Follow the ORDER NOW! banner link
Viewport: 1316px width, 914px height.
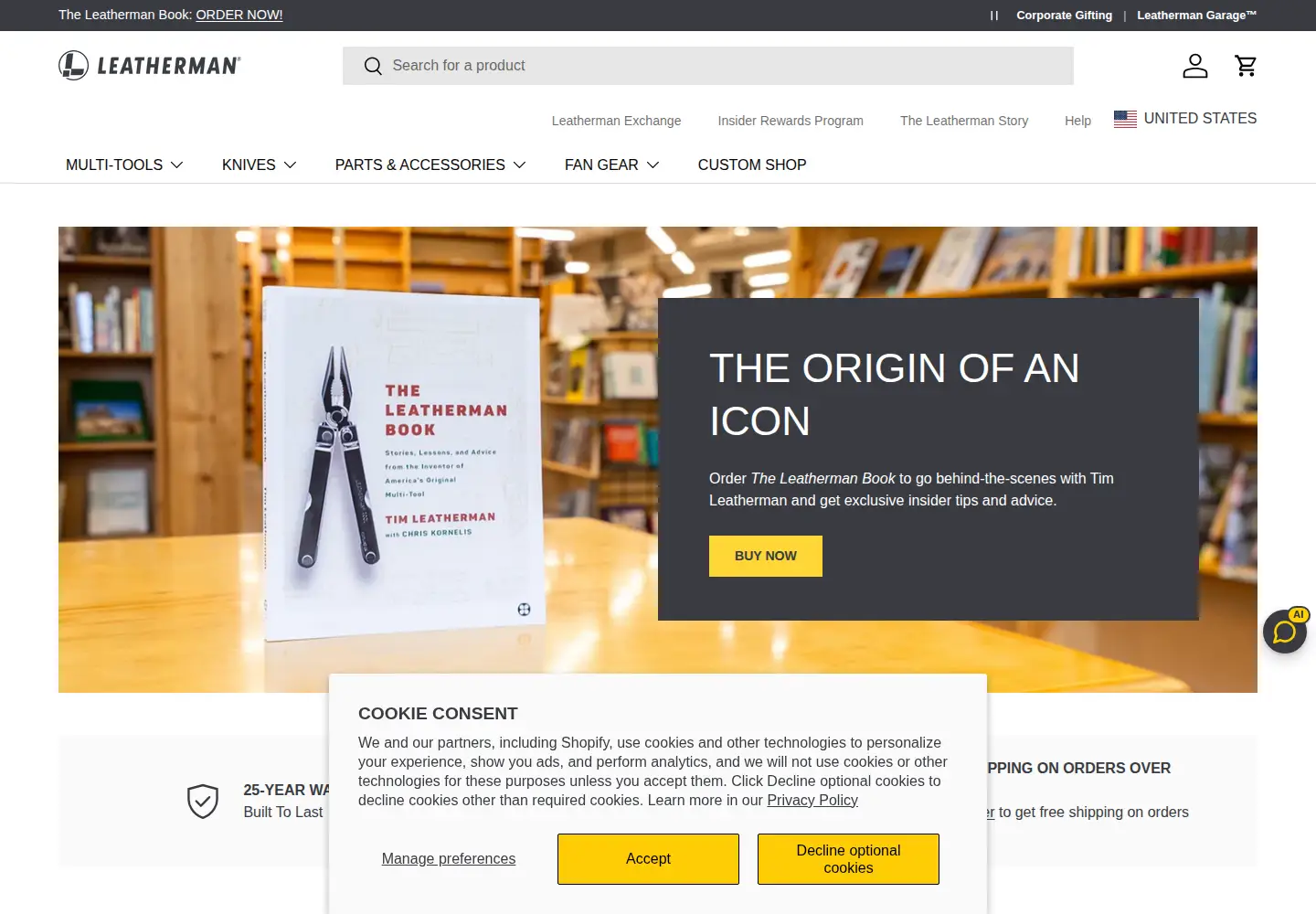(x=239, y=15)
